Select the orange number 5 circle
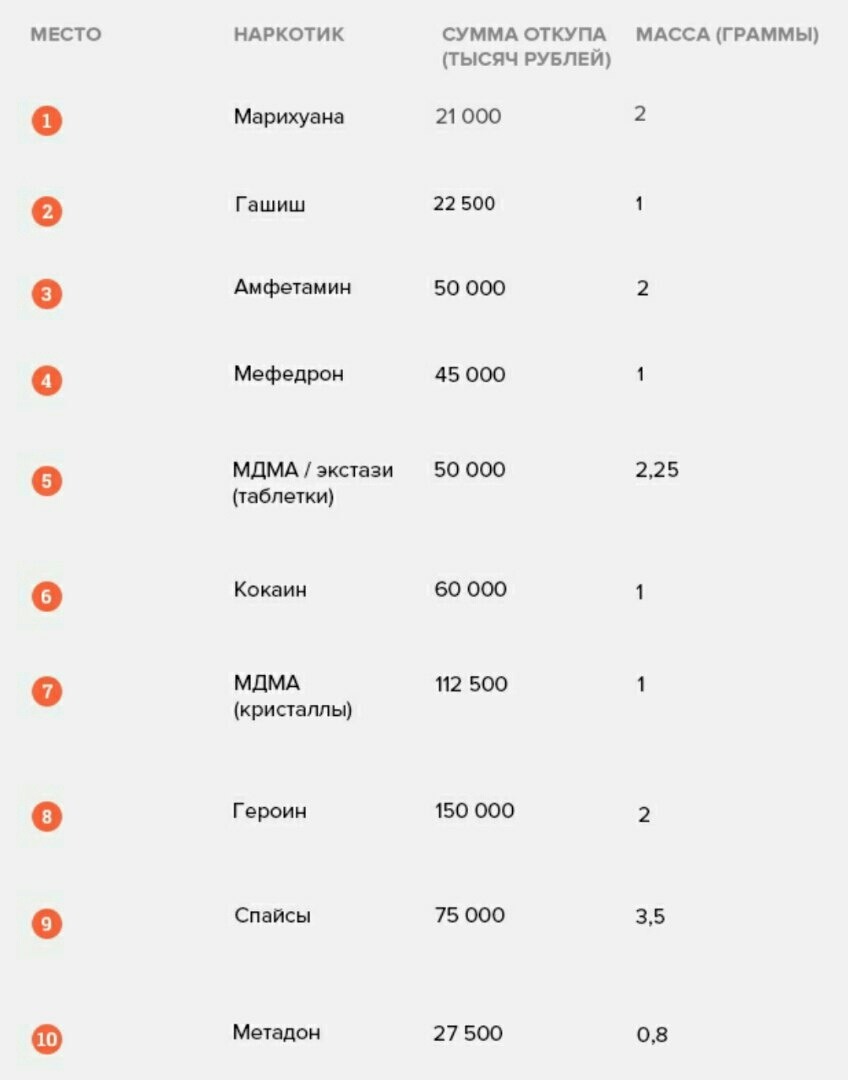Image resolution: width=848 pixels, height=1080 pixels. tap(46, 481)
